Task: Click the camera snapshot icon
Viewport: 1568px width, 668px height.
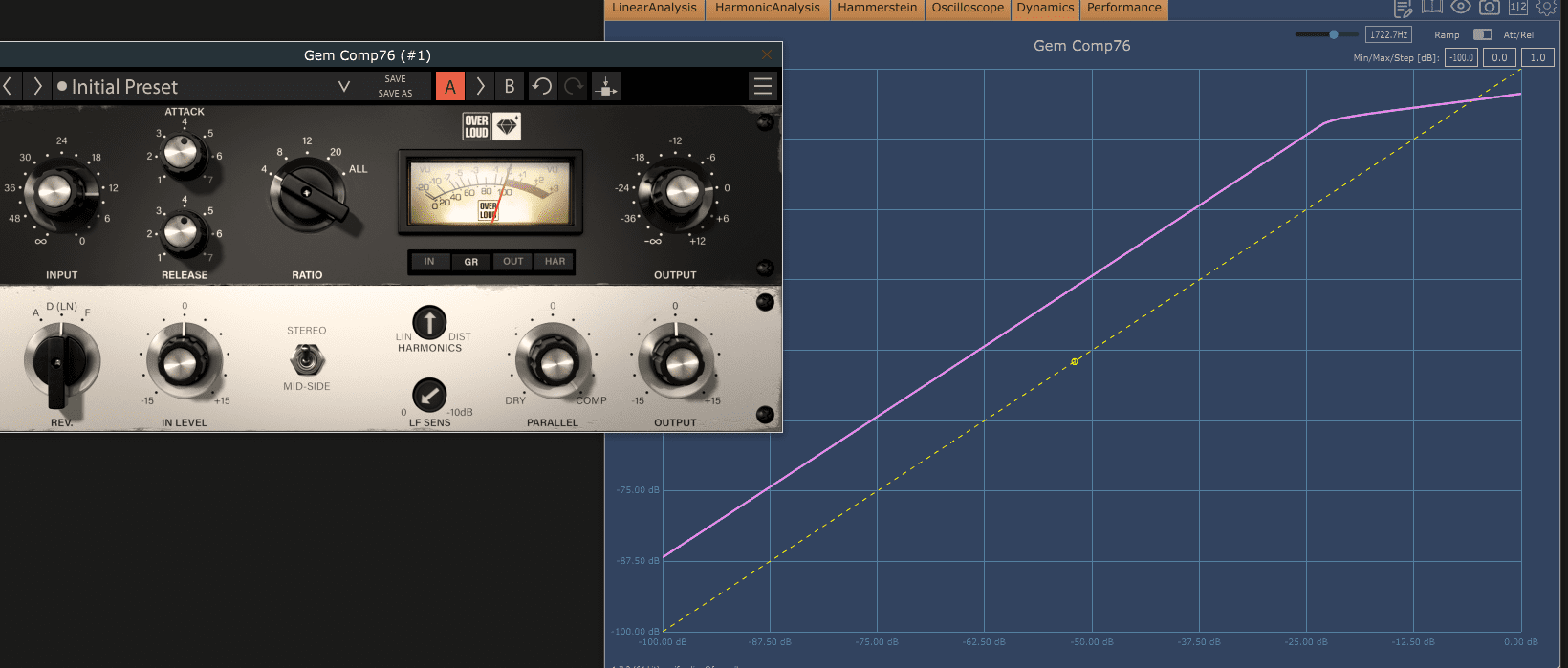Action: [x=1490, y=7]
